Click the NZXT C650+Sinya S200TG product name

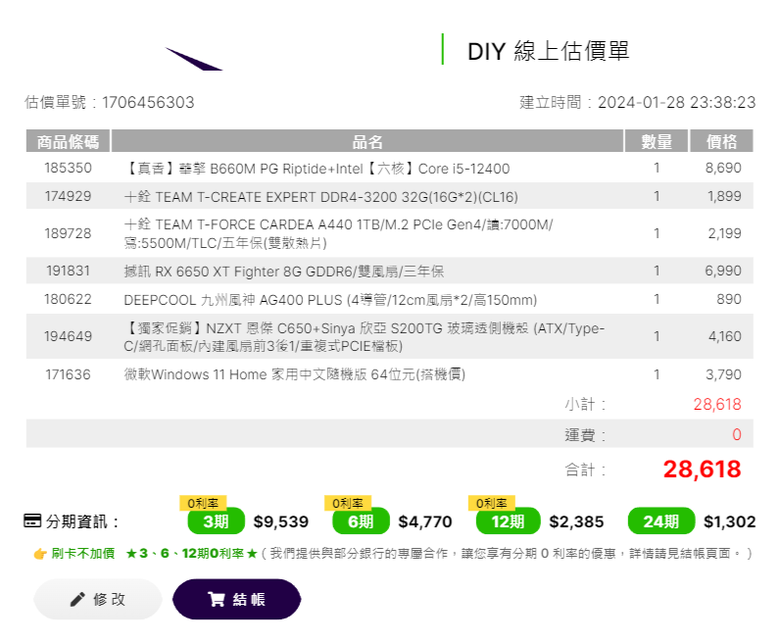point(364,337)
